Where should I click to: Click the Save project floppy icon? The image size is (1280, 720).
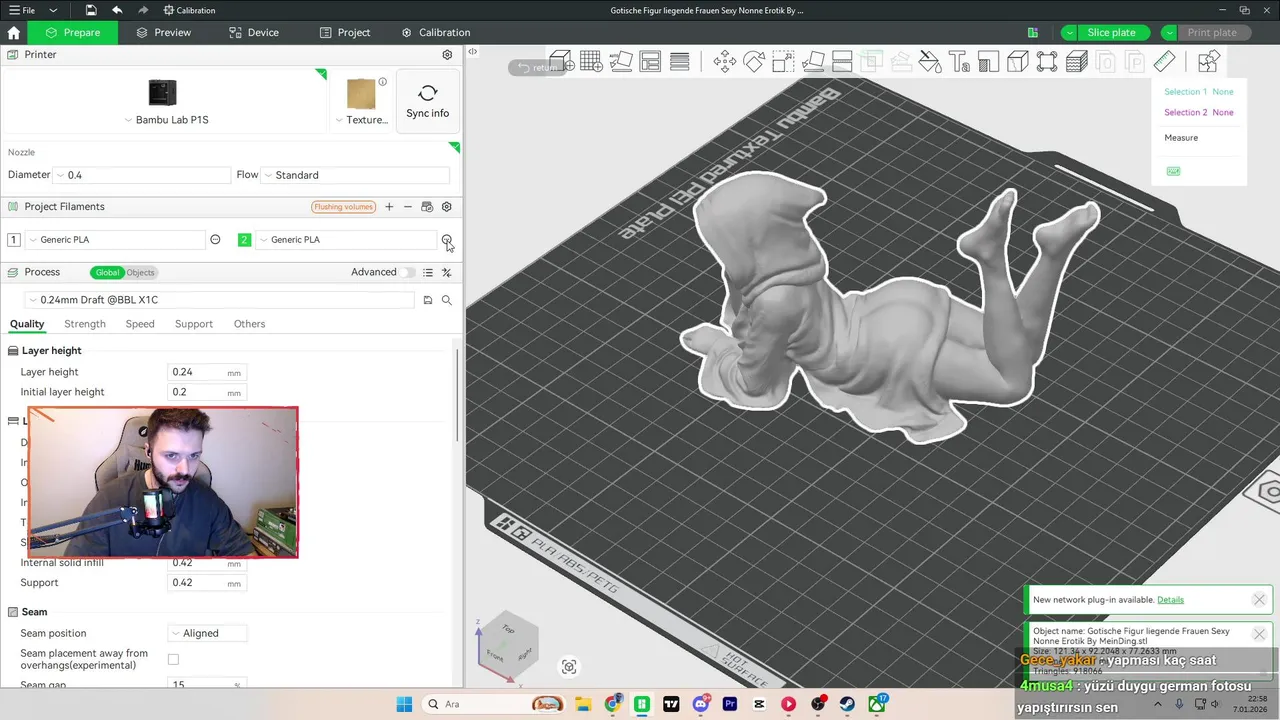[x=91, y=10]
